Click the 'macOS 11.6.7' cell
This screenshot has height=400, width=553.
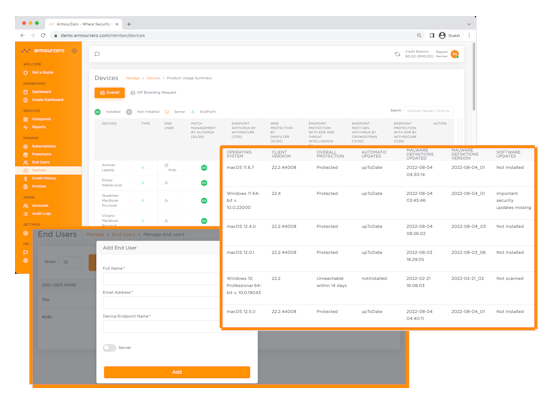click(x=240, y=168)
